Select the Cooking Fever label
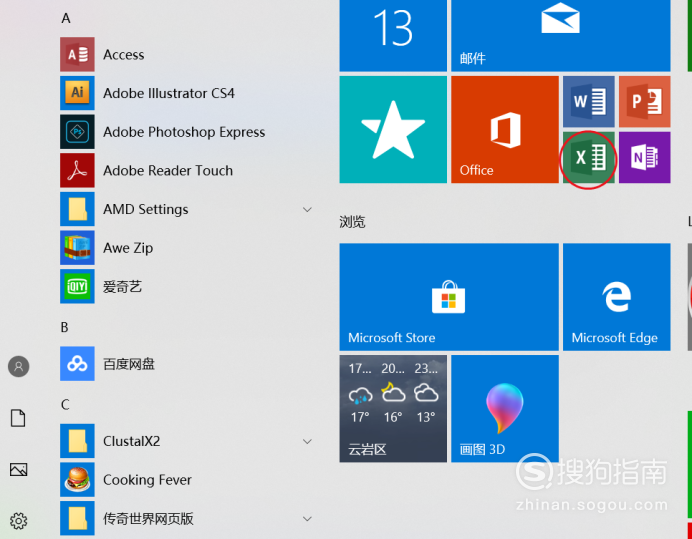Viewport: 692px width, 539px height. coord(147,480)
